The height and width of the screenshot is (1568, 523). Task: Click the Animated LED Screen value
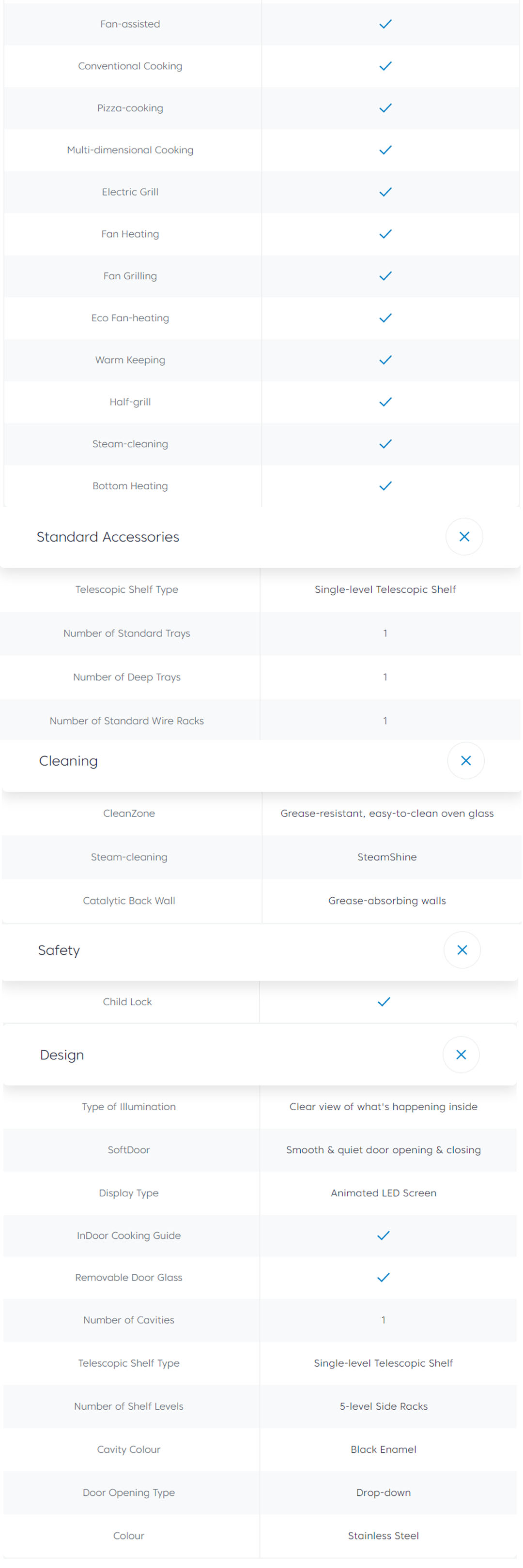[384, 1193]
